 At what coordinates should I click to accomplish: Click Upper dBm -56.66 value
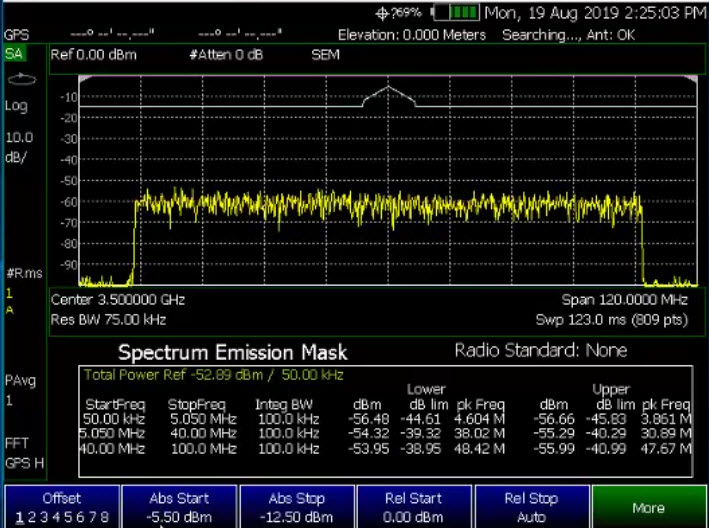point(554,419)
